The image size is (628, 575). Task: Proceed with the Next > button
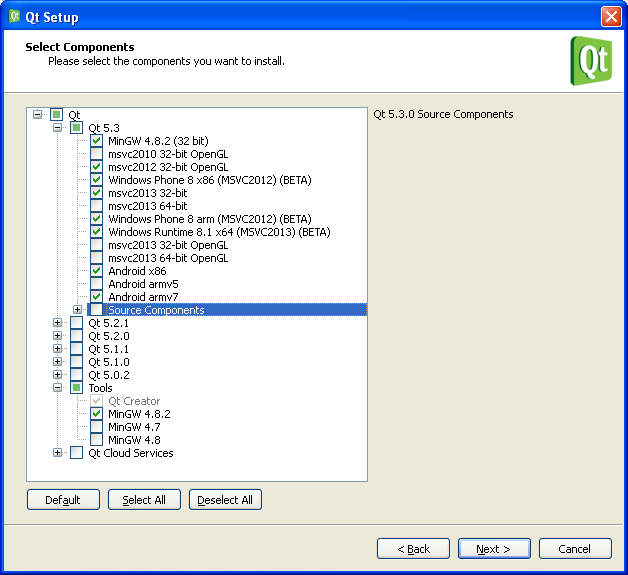494,549
